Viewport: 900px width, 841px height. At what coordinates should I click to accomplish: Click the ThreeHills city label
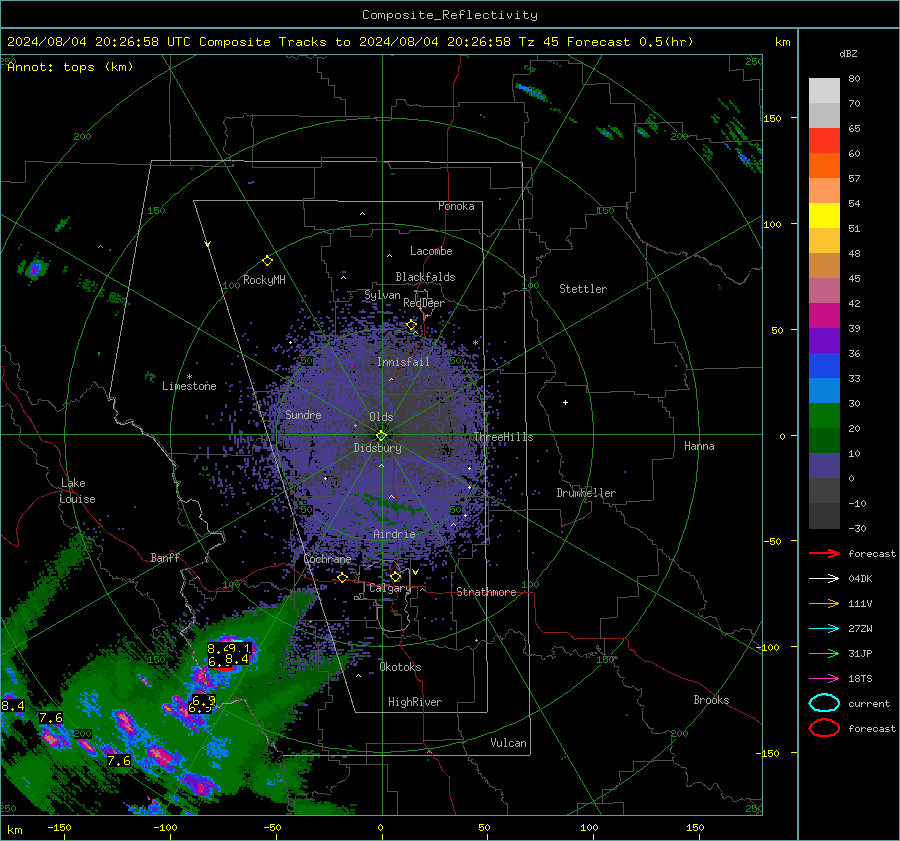pos(503,437)
